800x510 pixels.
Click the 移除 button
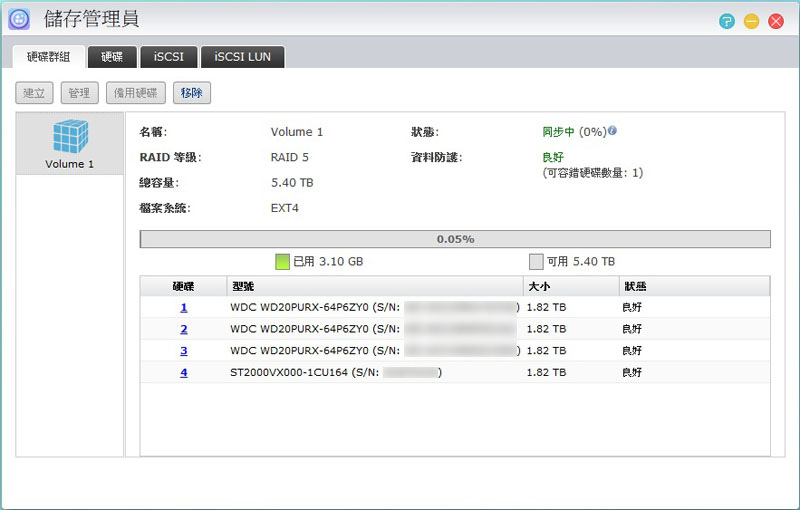191,93
